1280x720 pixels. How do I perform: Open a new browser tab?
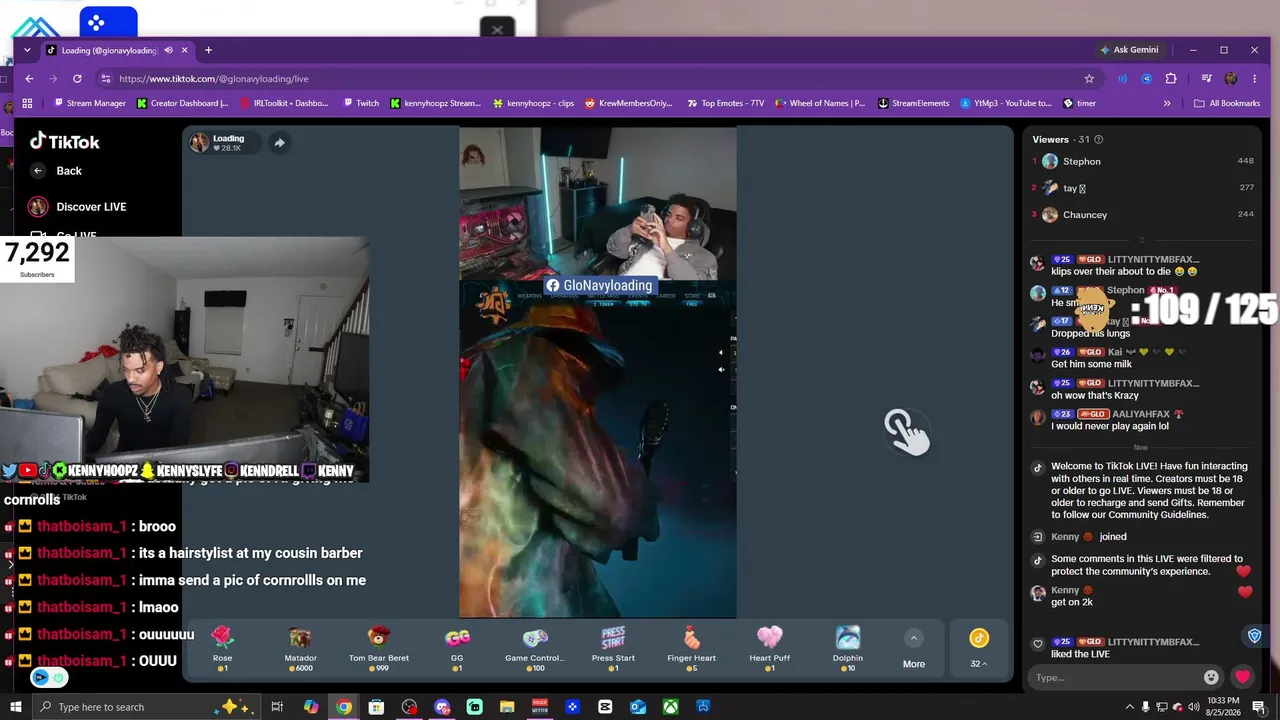coord(208,50)
